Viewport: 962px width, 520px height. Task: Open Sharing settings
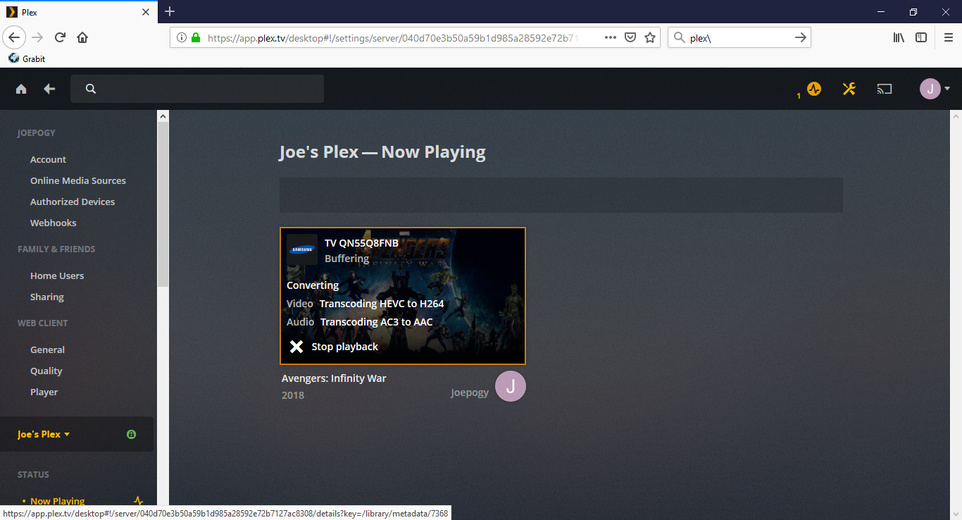pyautogui.click(x=47, y=297)
